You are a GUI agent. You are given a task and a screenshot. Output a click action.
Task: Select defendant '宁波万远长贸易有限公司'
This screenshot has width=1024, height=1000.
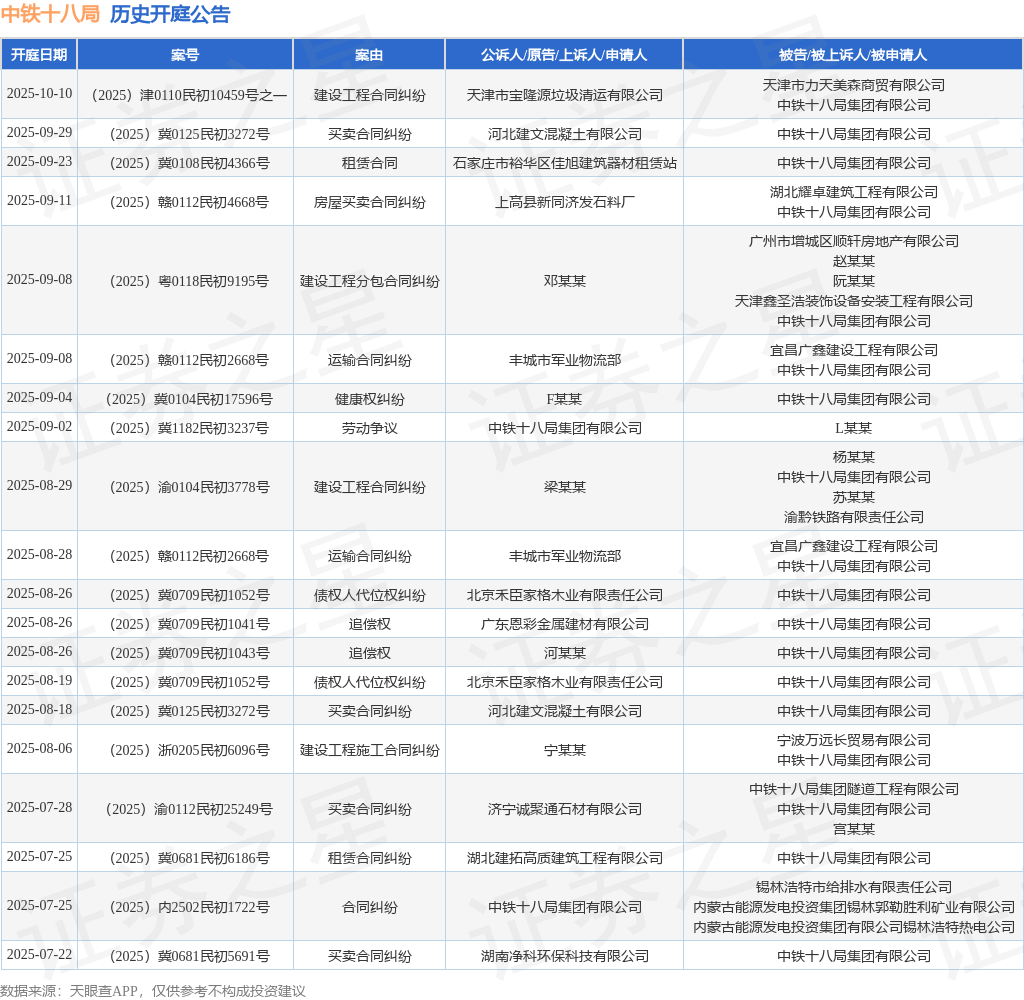coord(854,740)
